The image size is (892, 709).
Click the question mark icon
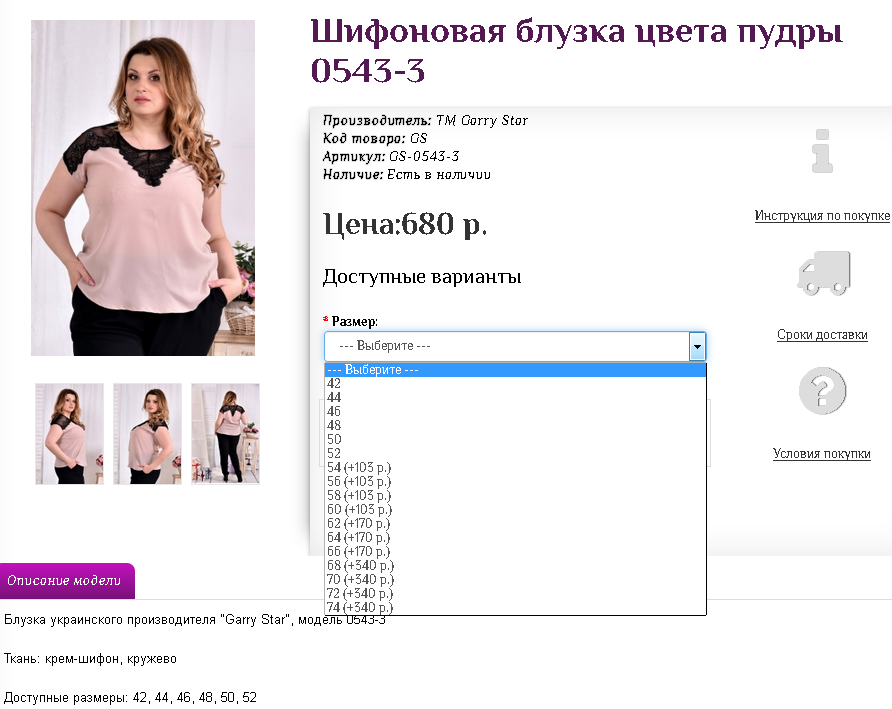point(822,391)
